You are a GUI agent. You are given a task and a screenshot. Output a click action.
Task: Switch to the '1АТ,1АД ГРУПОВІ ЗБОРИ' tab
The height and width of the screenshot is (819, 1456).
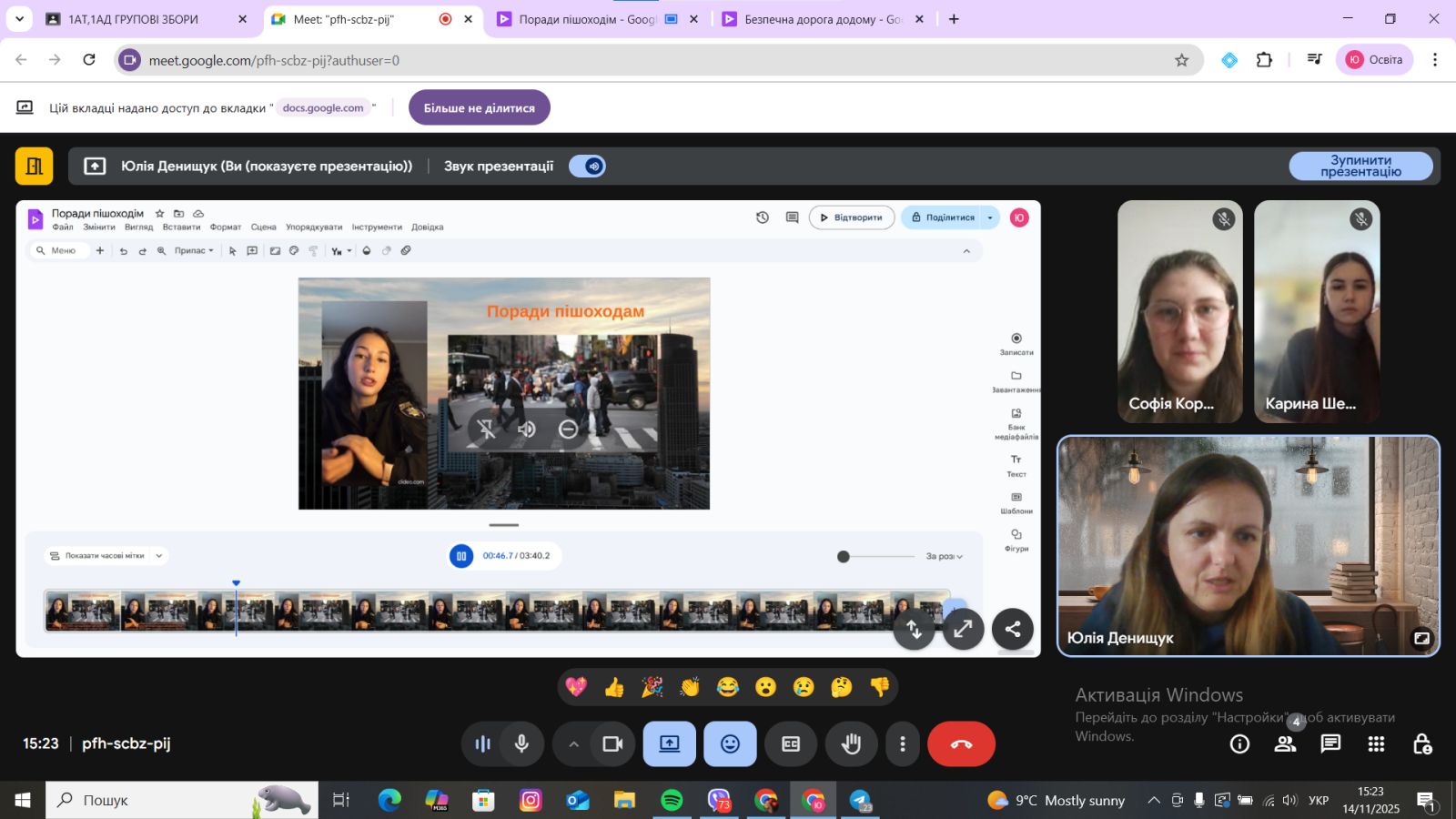point(133,19)
